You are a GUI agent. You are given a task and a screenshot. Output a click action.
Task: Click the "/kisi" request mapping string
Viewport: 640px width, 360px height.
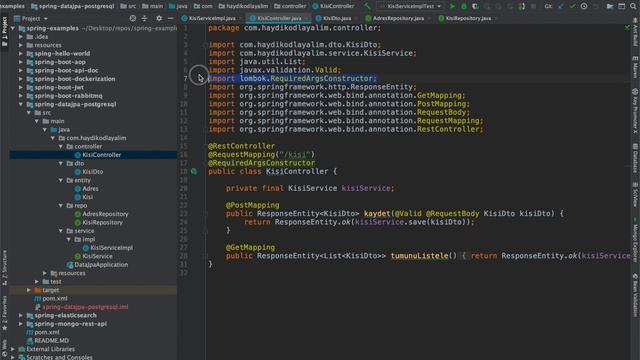click(295, 155)
